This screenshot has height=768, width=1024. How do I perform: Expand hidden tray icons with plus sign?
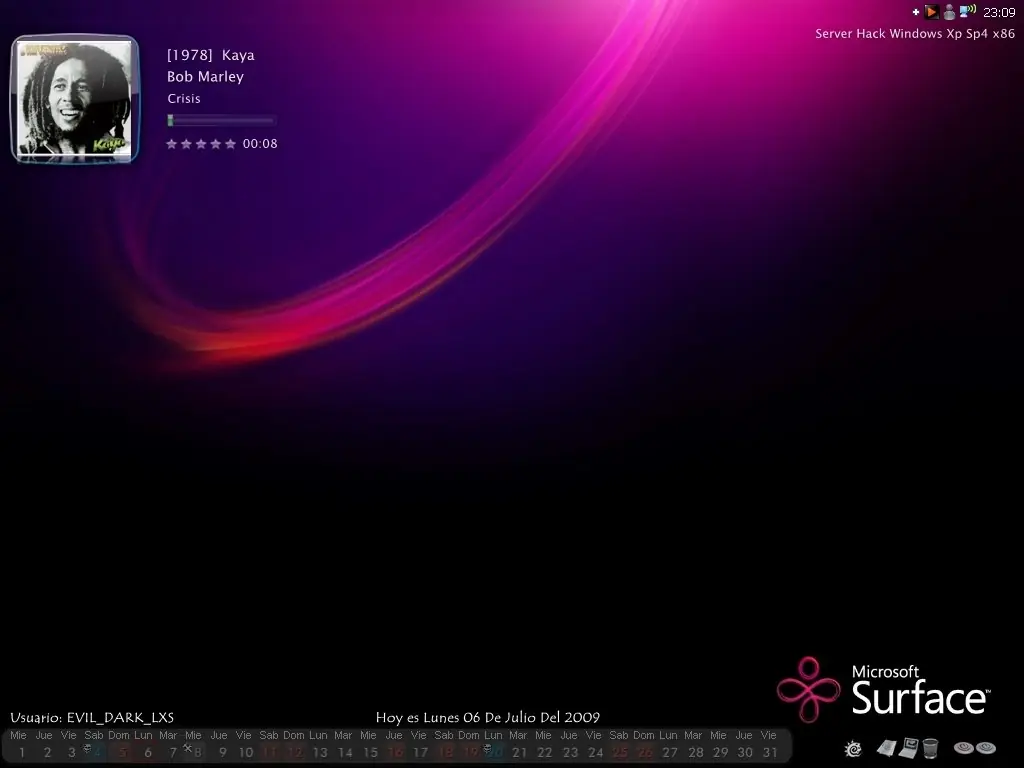(x=916, y=12)
